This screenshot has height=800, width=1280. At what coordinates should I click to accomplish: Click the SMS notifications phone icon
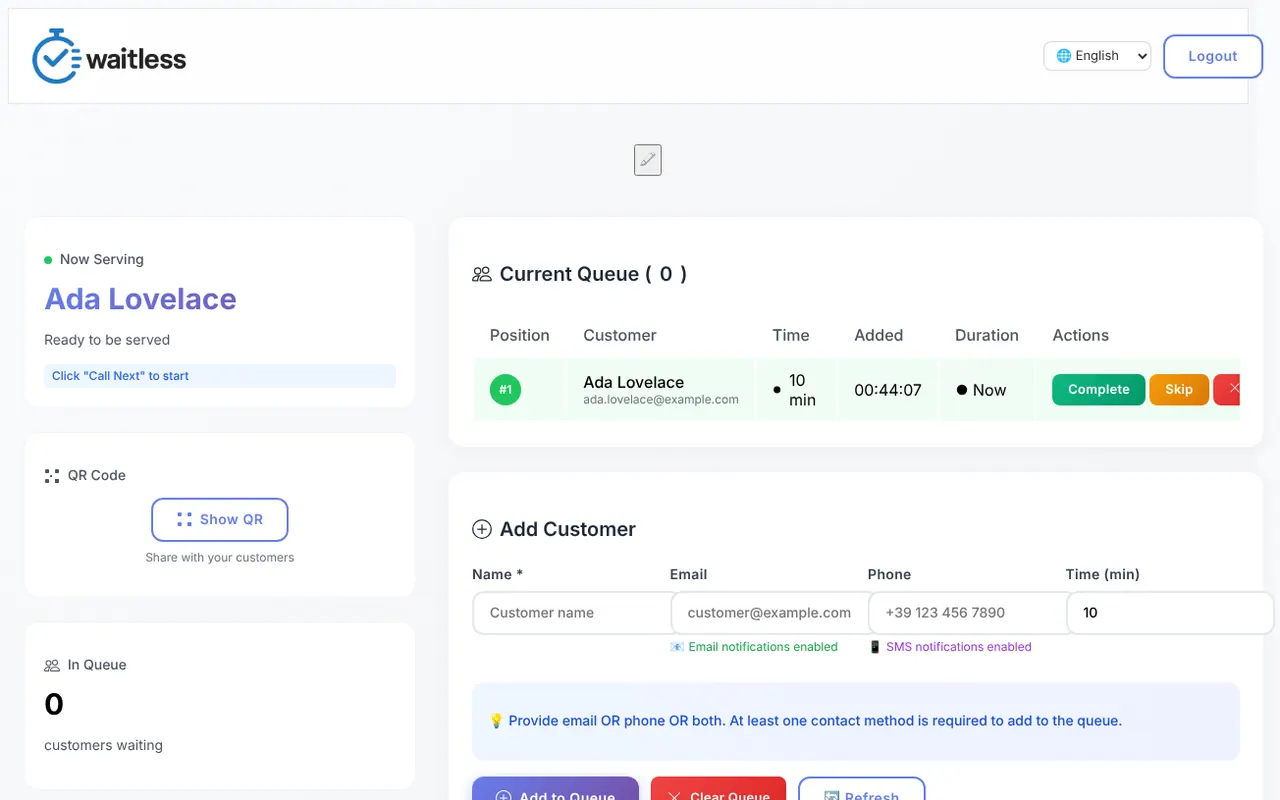pos(875,647)
